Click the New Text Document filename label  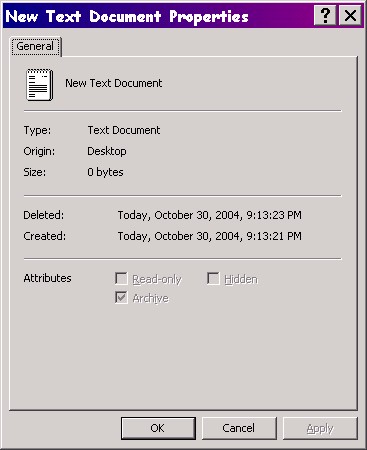click(x=114, y=83)
